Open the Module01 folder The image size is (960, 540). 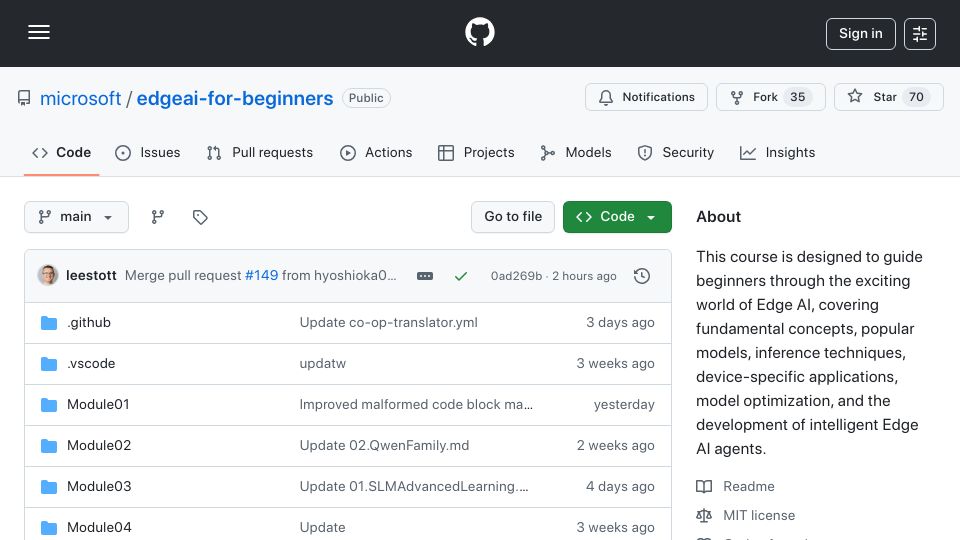[98, 405]
